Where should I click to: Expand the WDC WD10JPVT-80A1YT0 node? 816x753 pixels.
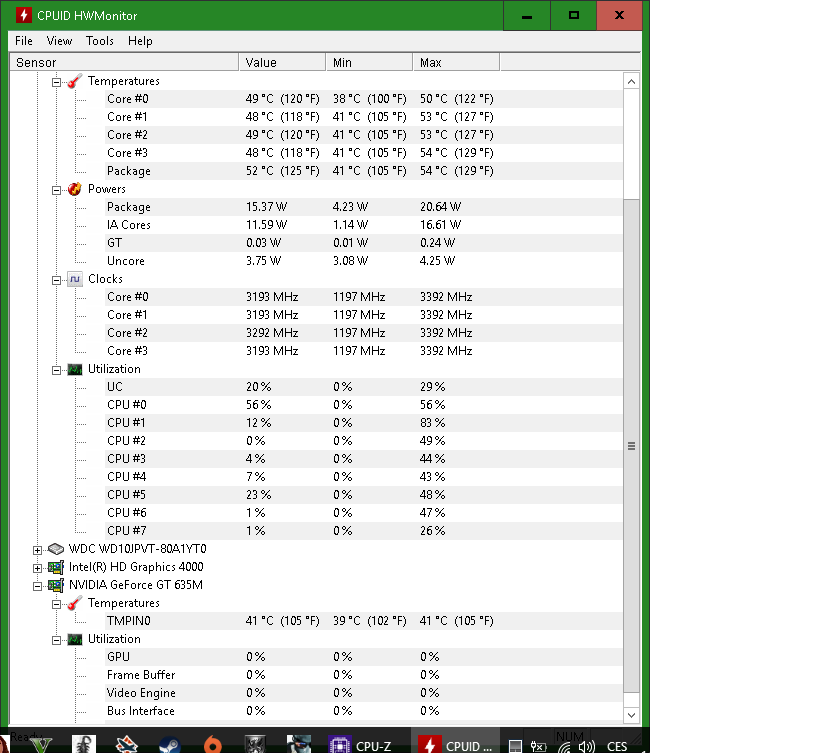pos(37,550)
